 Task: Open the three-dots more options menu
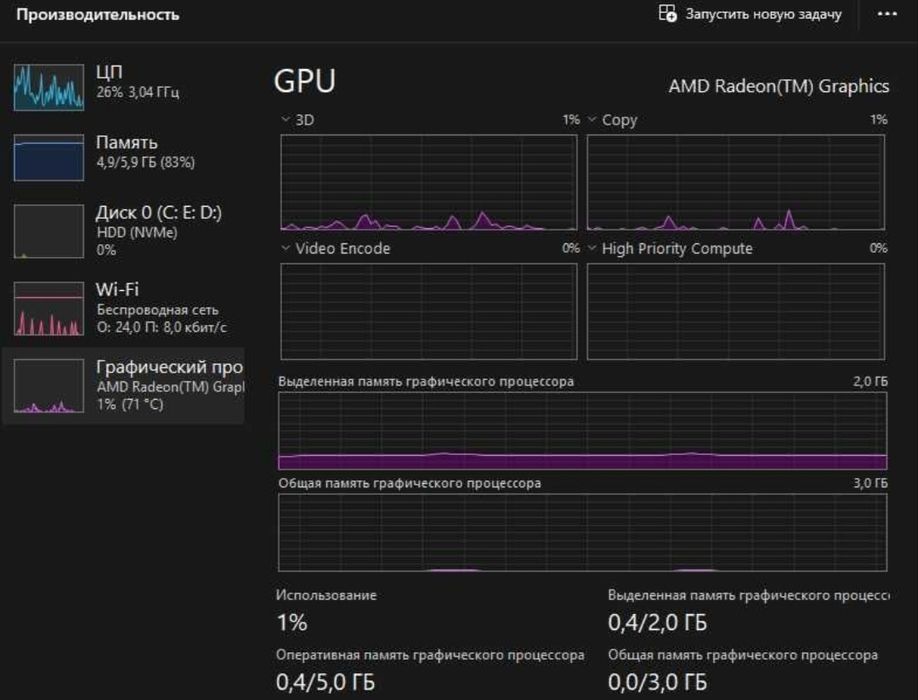[887, 14]
